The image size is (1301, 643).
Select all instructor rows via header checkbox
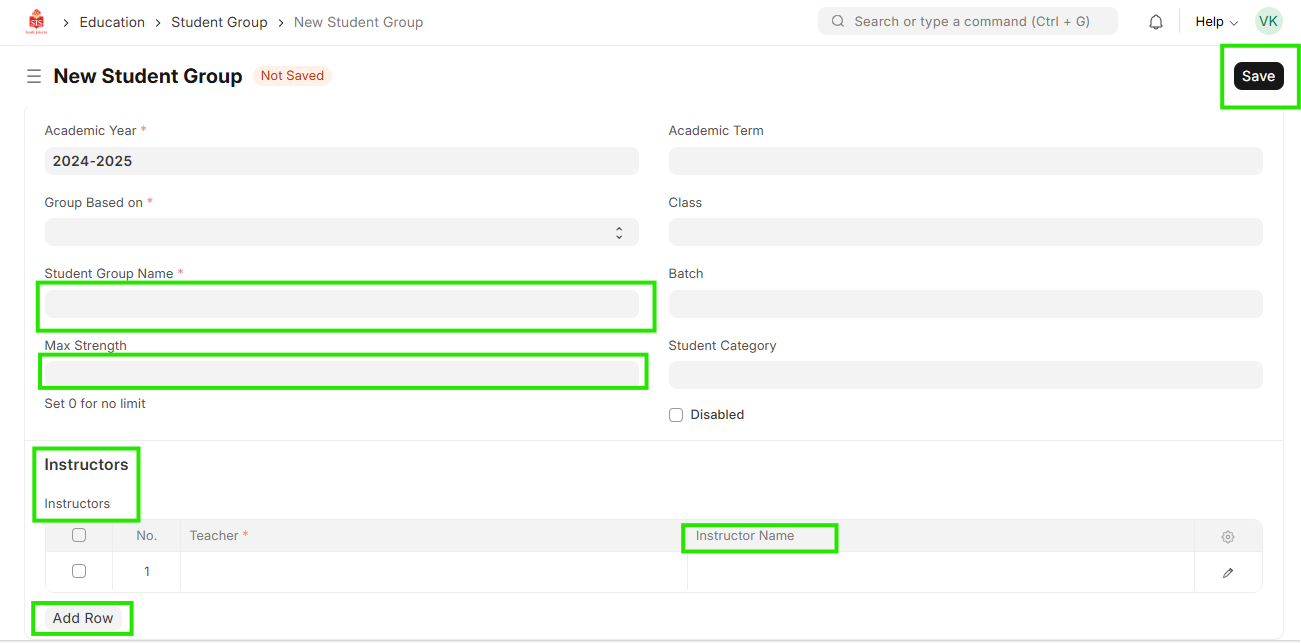(x=79, y=536)
